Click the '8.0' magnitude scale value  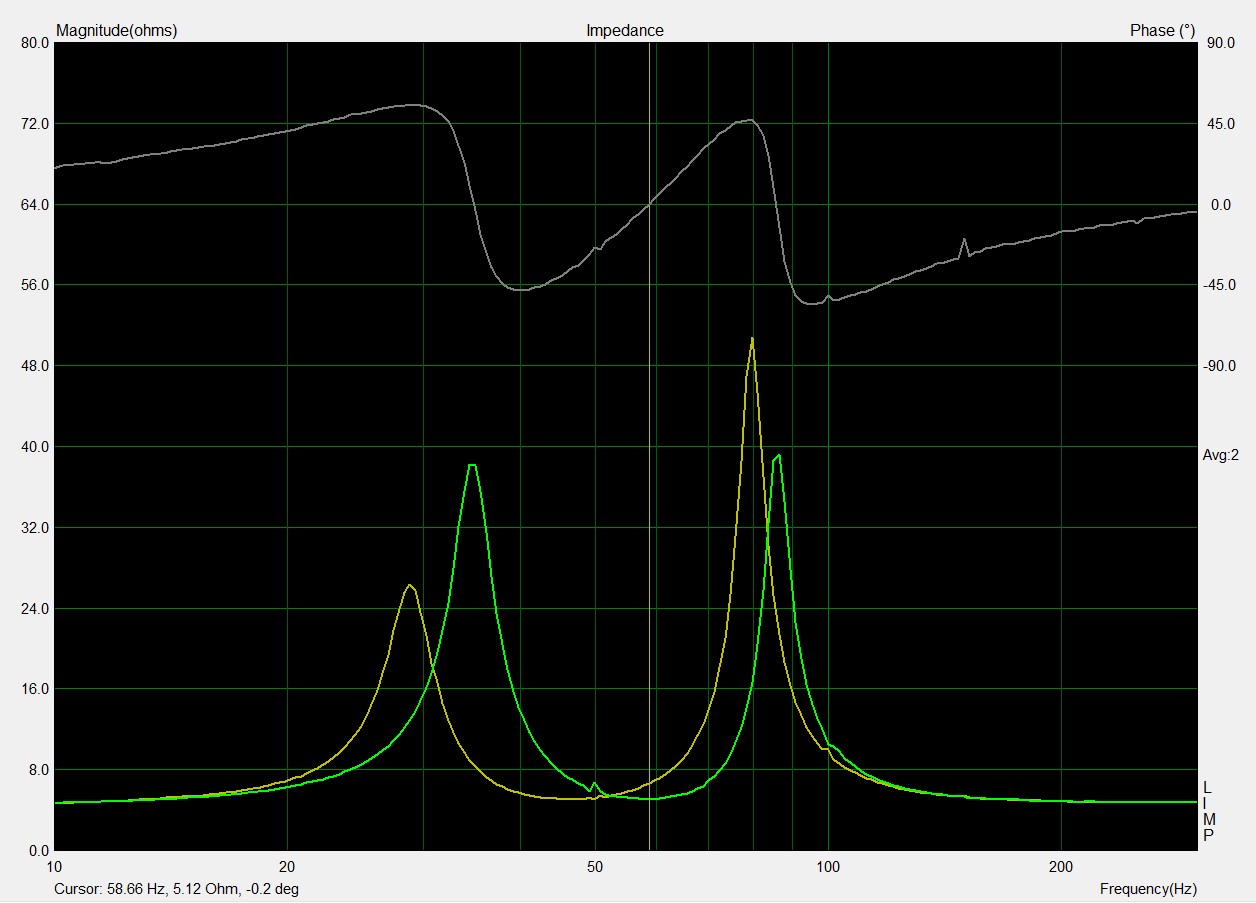click(38, 770)
